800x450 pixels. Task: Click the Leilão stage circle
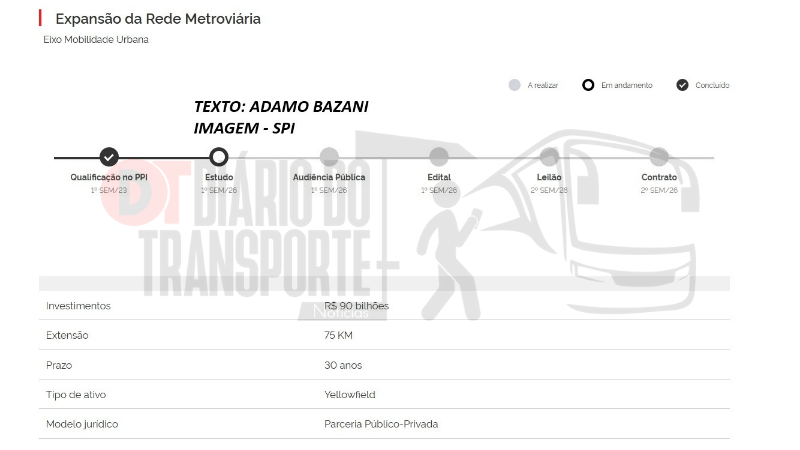click(x=549, y=156)
